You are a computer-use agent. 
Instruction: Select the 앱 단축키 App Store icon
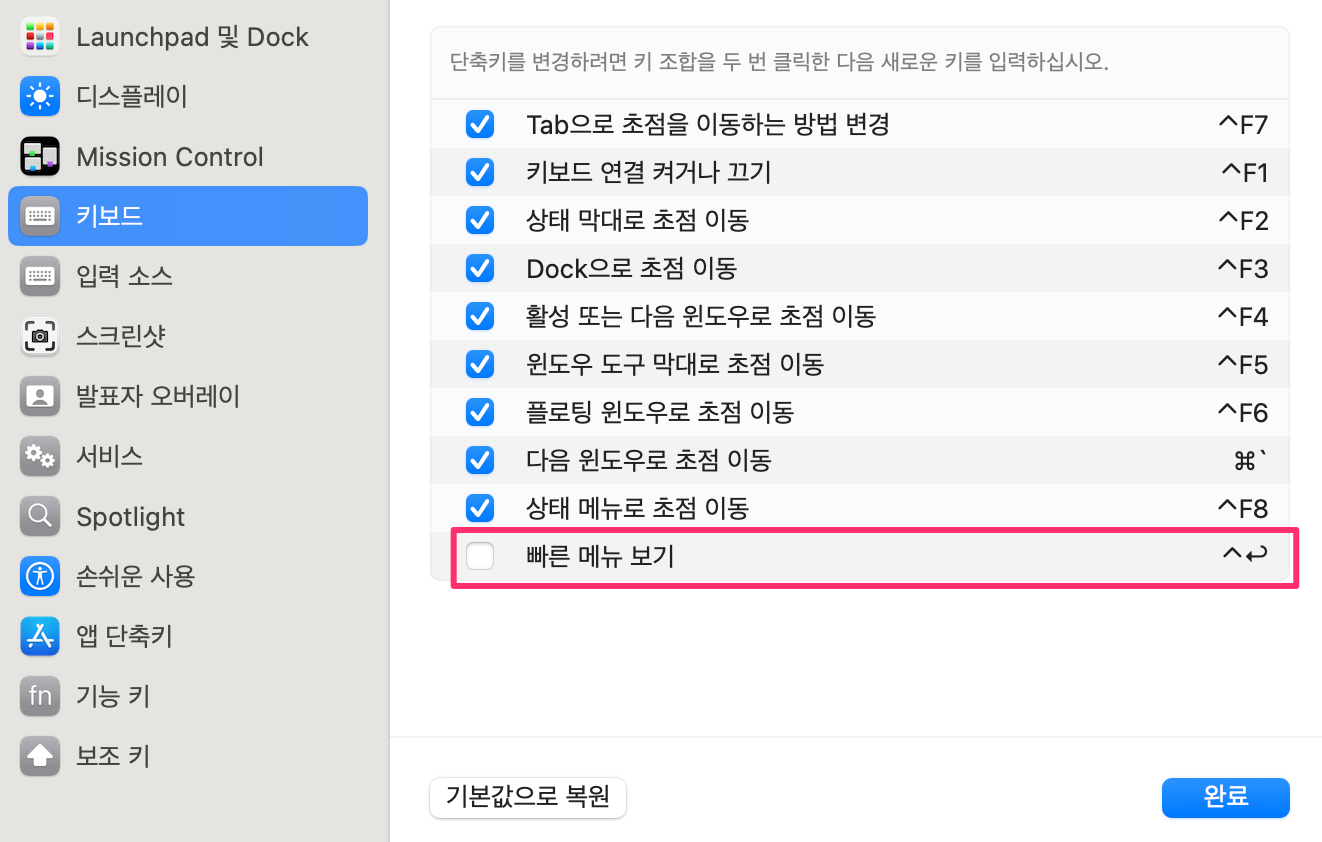40,636
